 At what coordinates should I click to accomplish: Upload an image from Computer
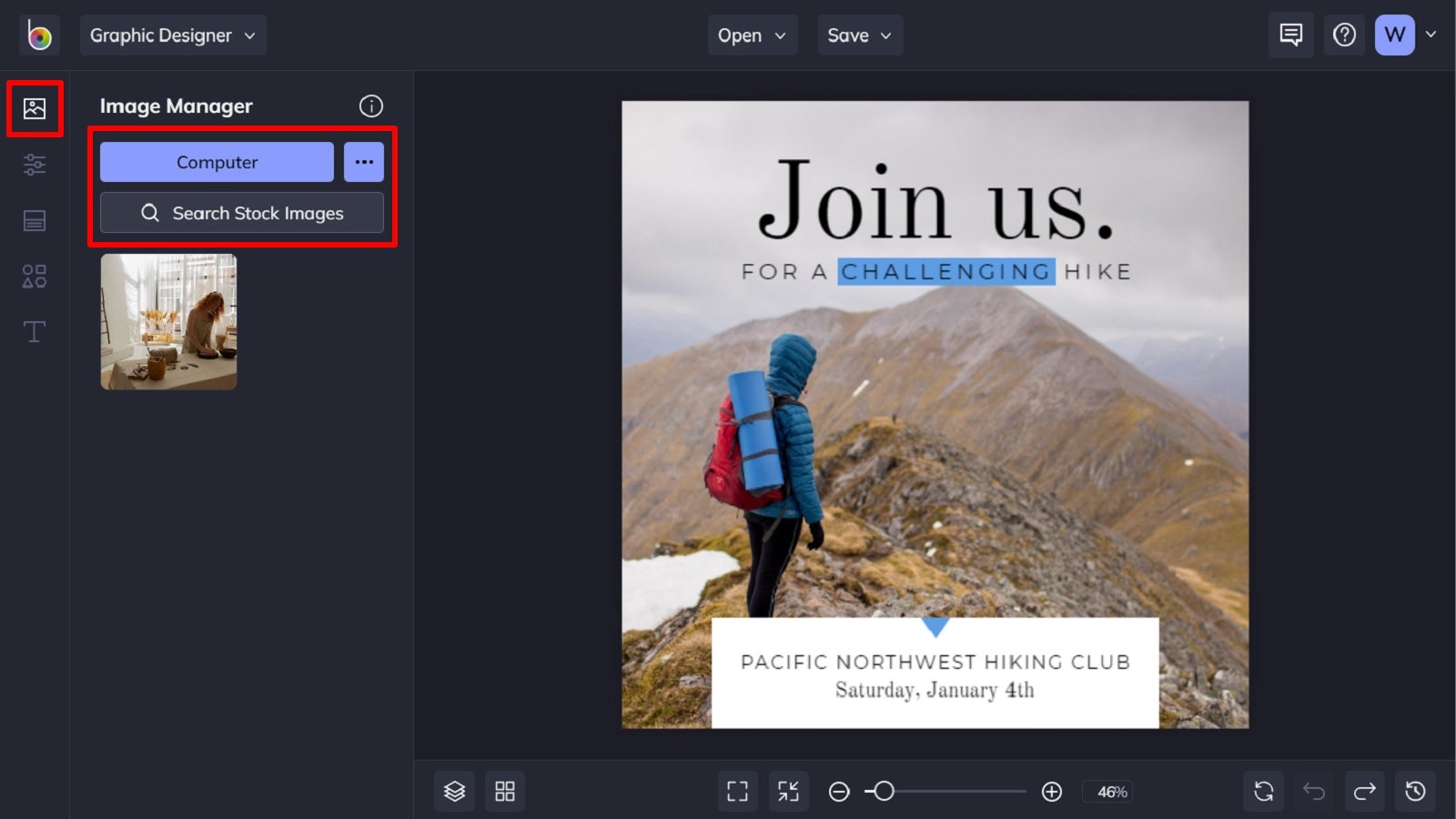pyautogui.click(x=216, y=162)
